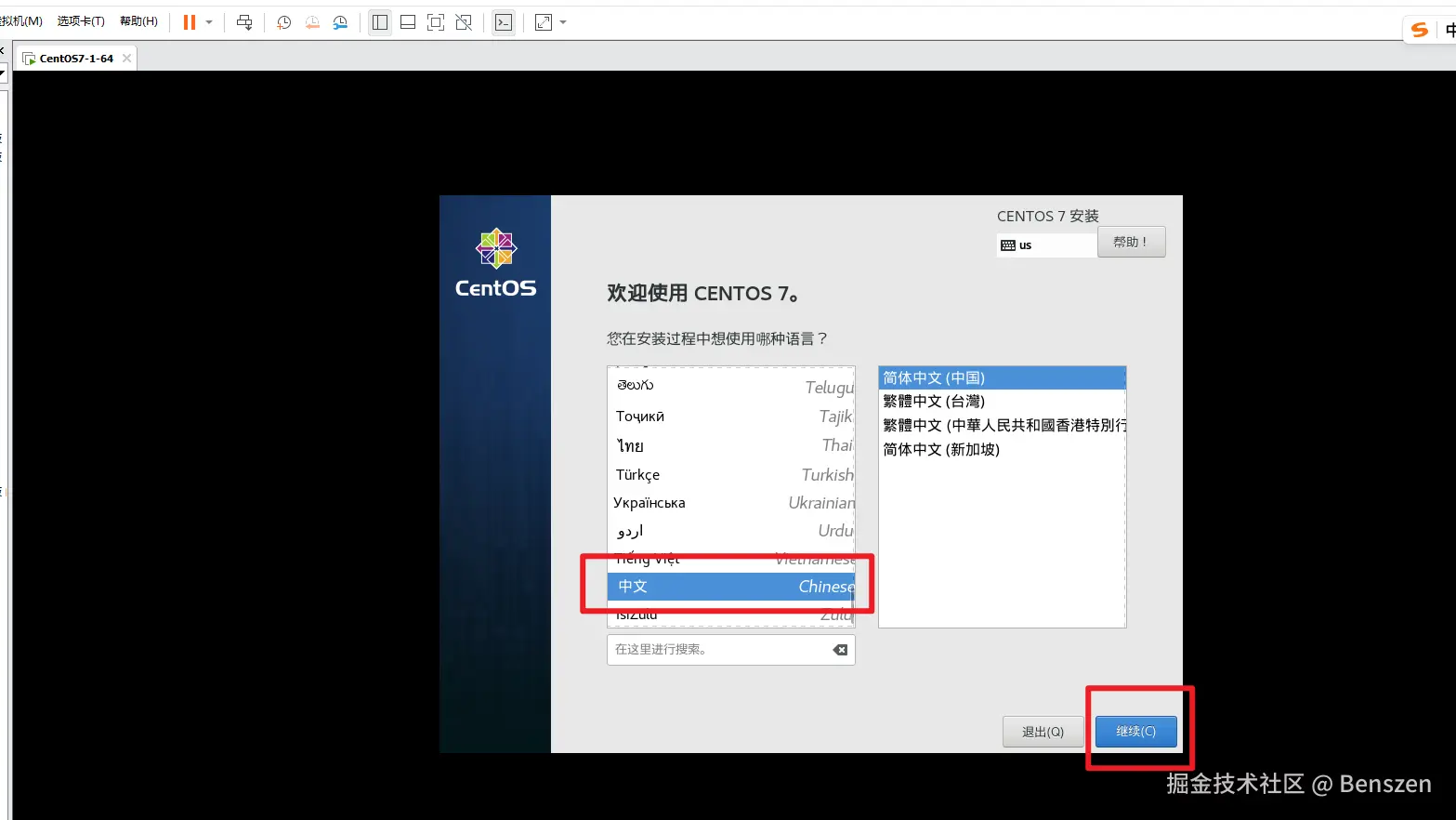Click the 退出(Q) quit button
The image size is (1456, 820).
point(1043,732)
